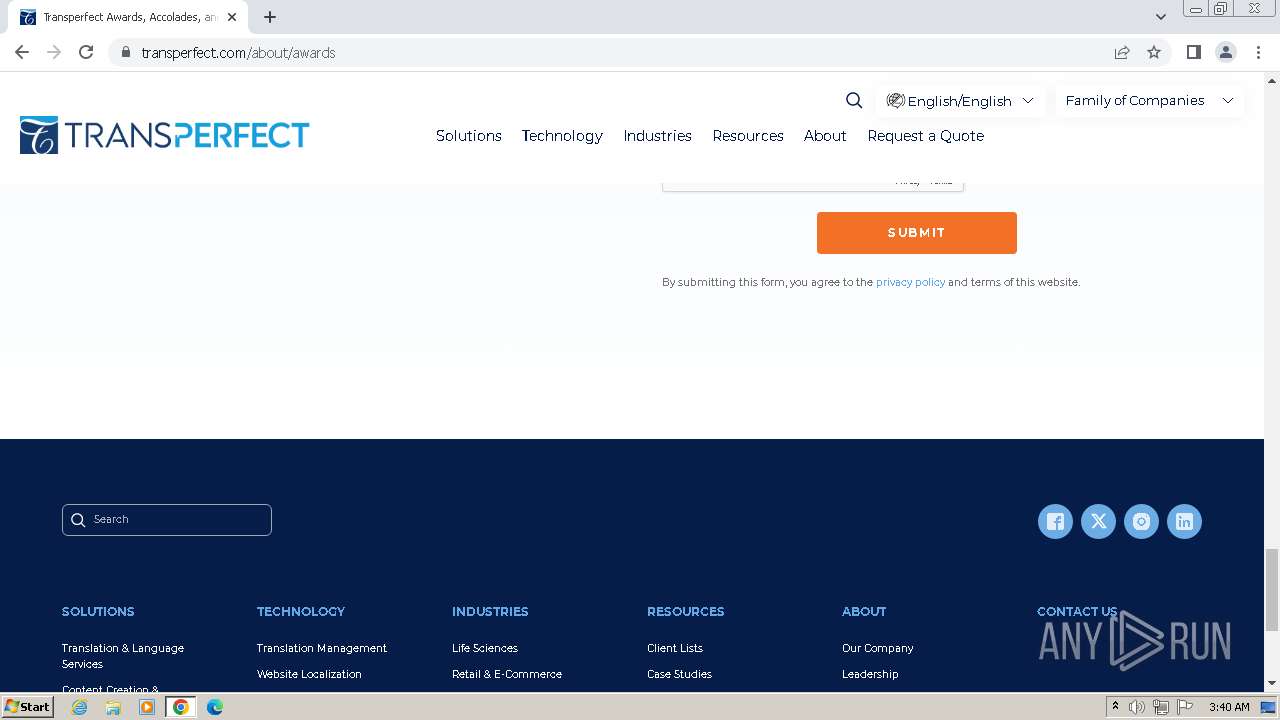
Task: Open Website Localization footer link
Action: pyautogui.click(x=309, y=674)
